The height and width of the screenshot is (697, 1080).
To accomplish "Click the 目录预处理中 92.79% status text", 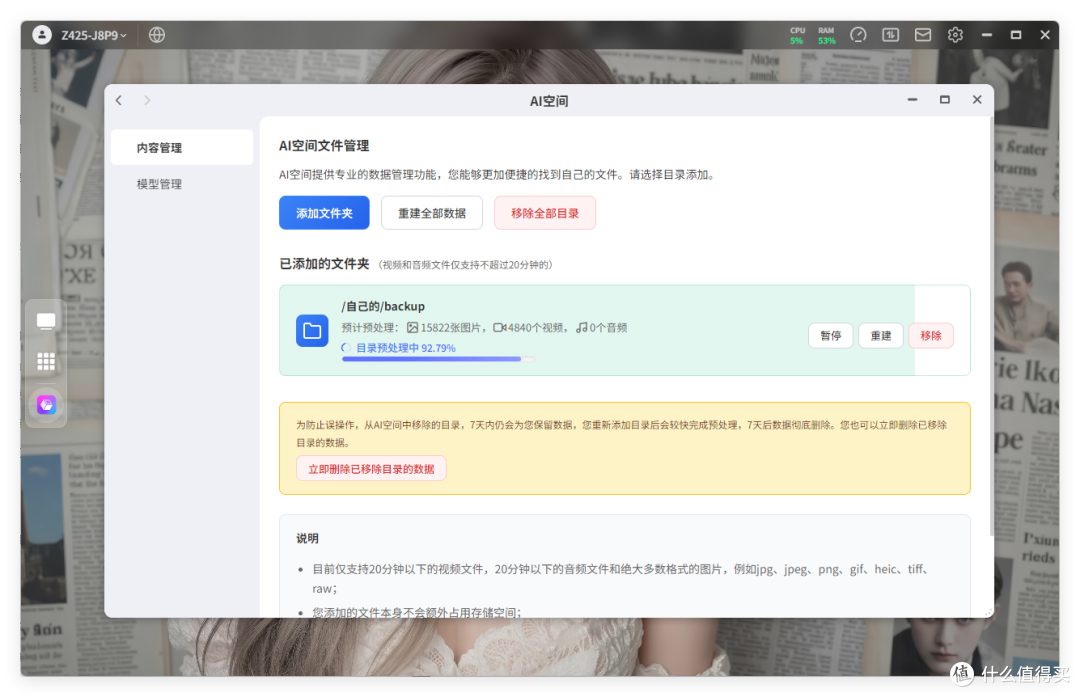I will (x=406, y=348).
